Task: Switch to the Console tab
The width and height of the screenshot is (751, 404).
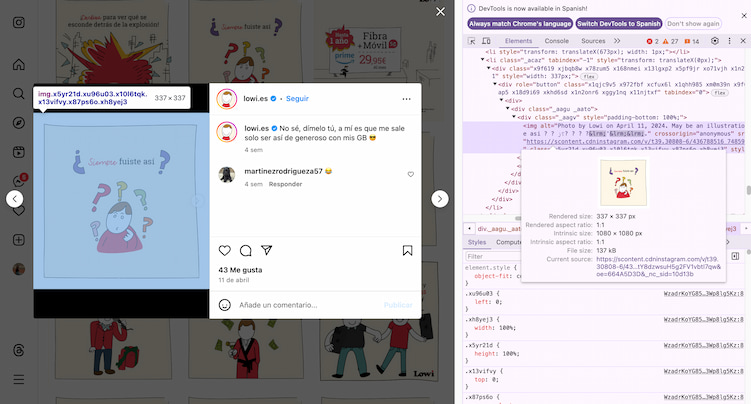Action: (x=557, y=41)
